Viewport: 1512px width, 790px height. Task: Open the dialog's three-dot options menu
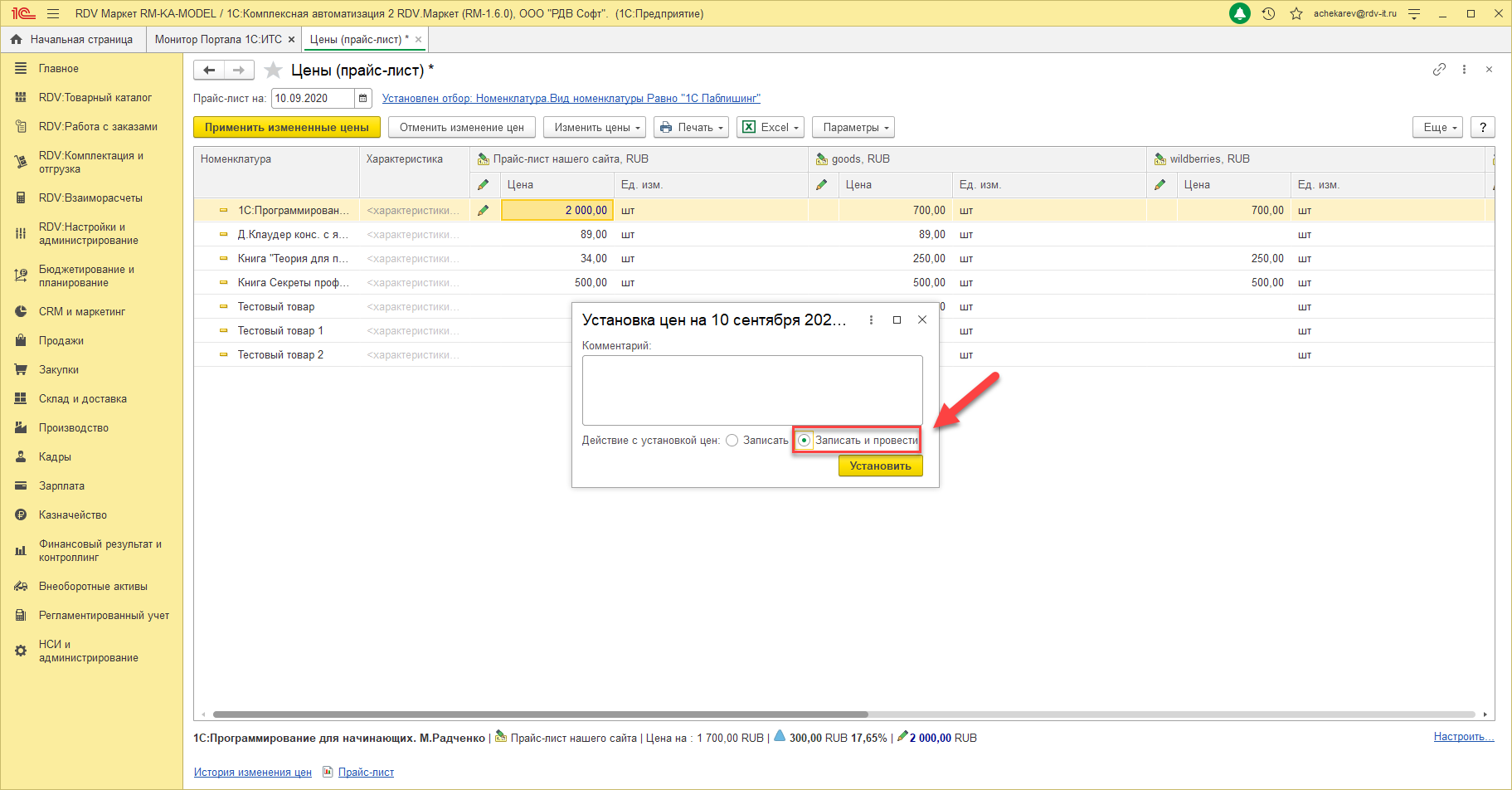[x=871, y=320]
